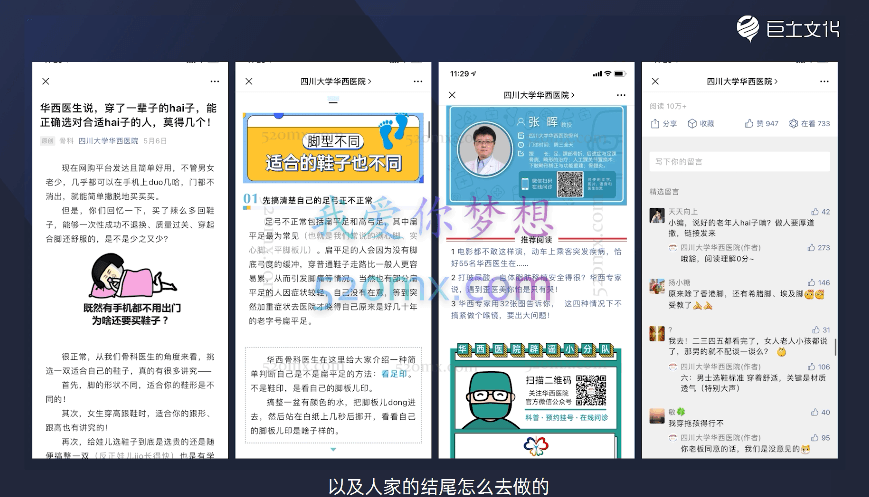Tap the hai子 article headline
The width and height of the screenshot is (869, 497).
[x=128, y=115]
